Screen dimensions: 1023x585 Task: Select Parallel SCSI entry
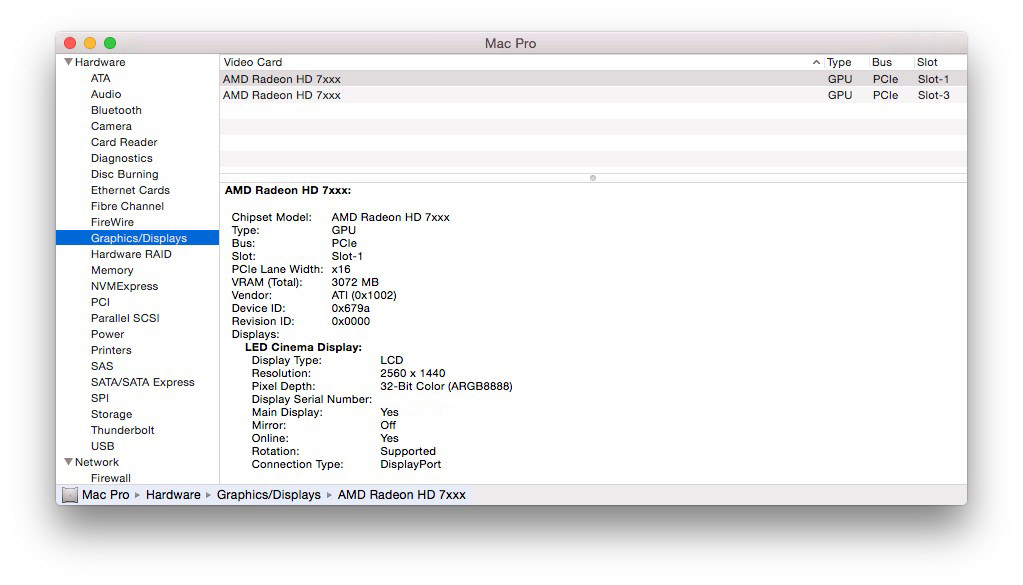coord(125,318)
